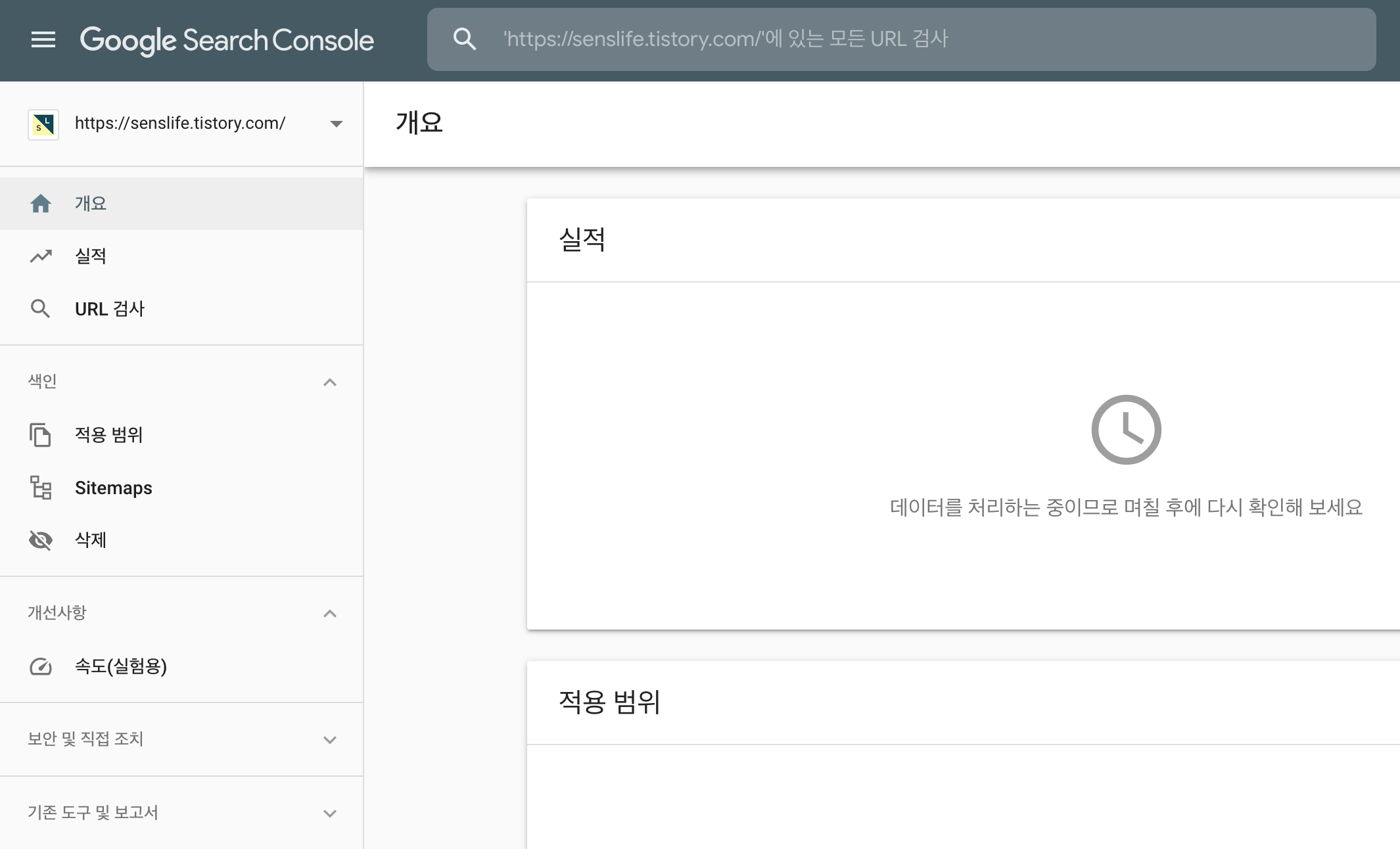
Task: Open 적용 범위 in the sidebar
Action: click(x=181, y=435)
